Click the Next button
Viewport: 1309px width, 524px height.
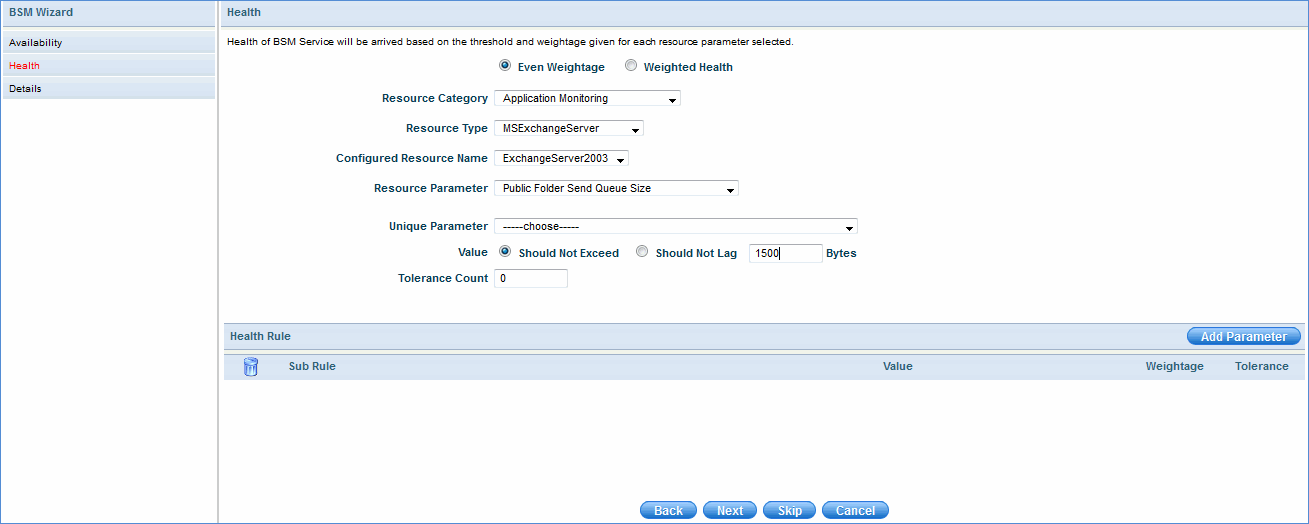(x=730, y=510)
